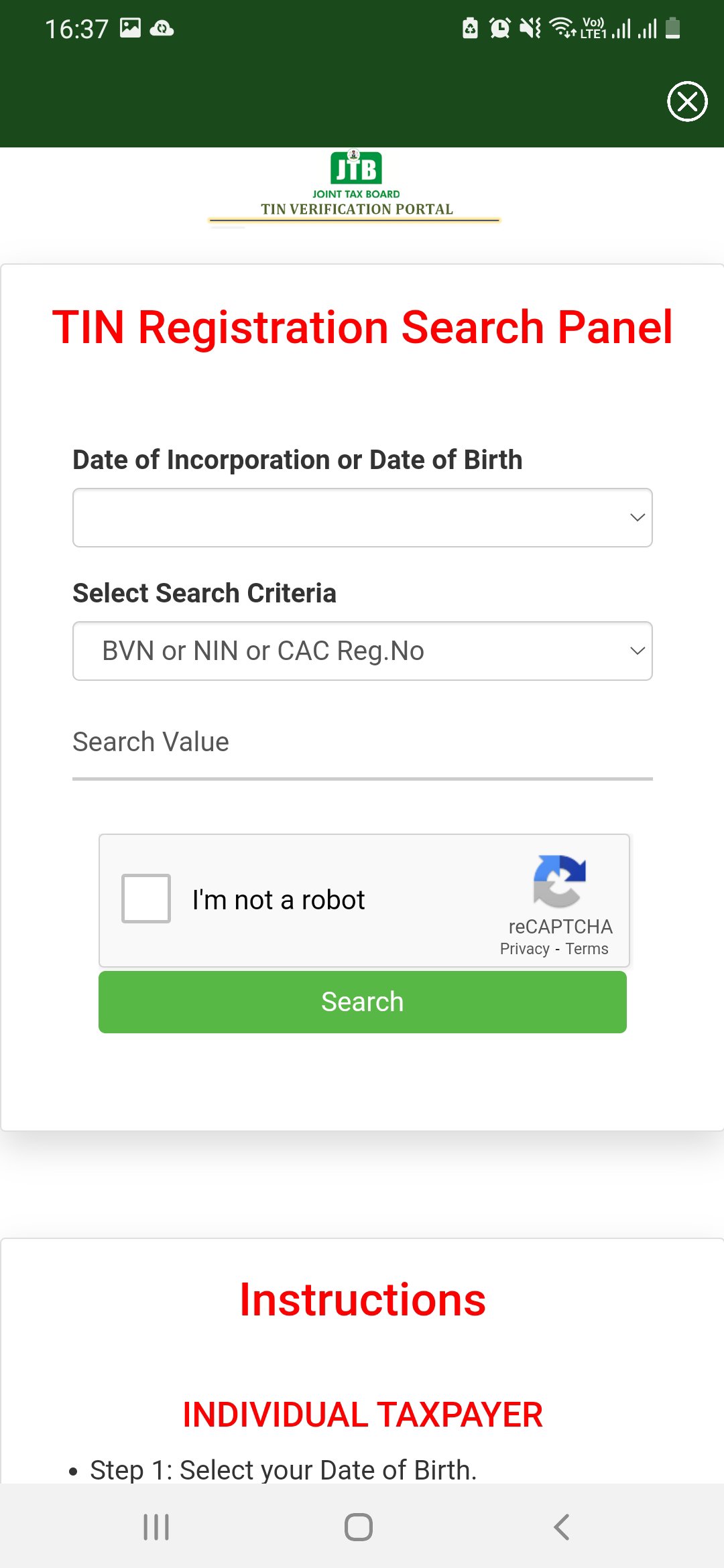Tap the Android back arrow
The height and width of the screenshot is (1568, 724).
pos(562,1527)
